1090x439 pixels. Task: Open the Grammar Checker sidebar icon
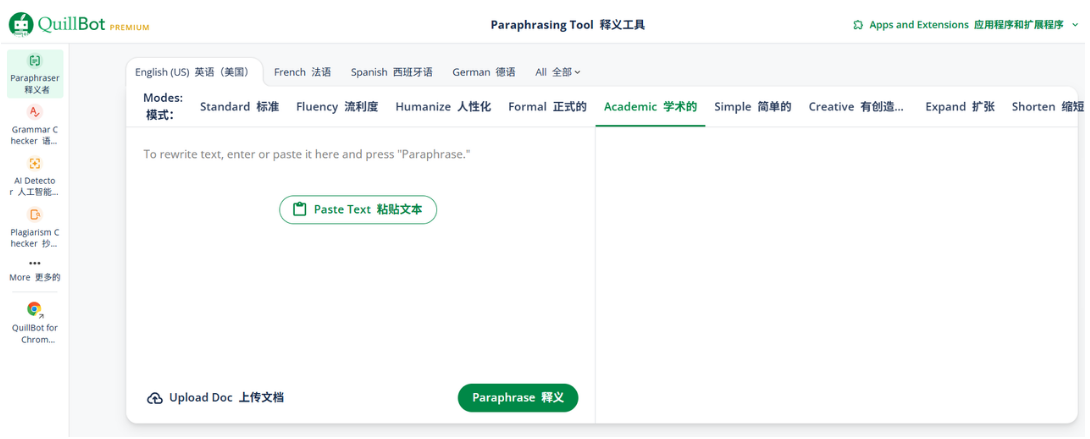[x=35, y=112]
